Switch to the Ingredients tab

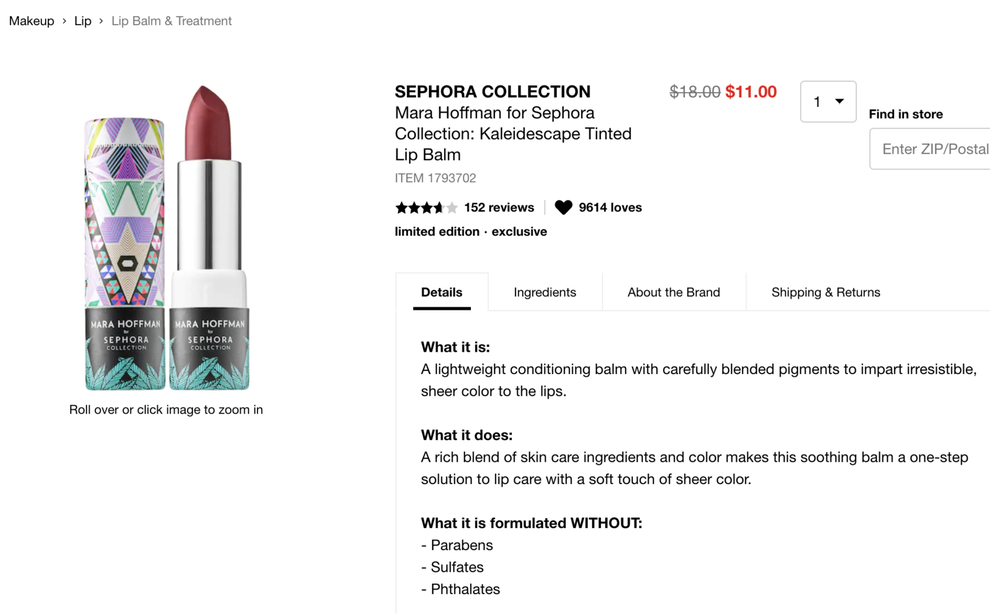pyautogui.click(x=545, y=292)
